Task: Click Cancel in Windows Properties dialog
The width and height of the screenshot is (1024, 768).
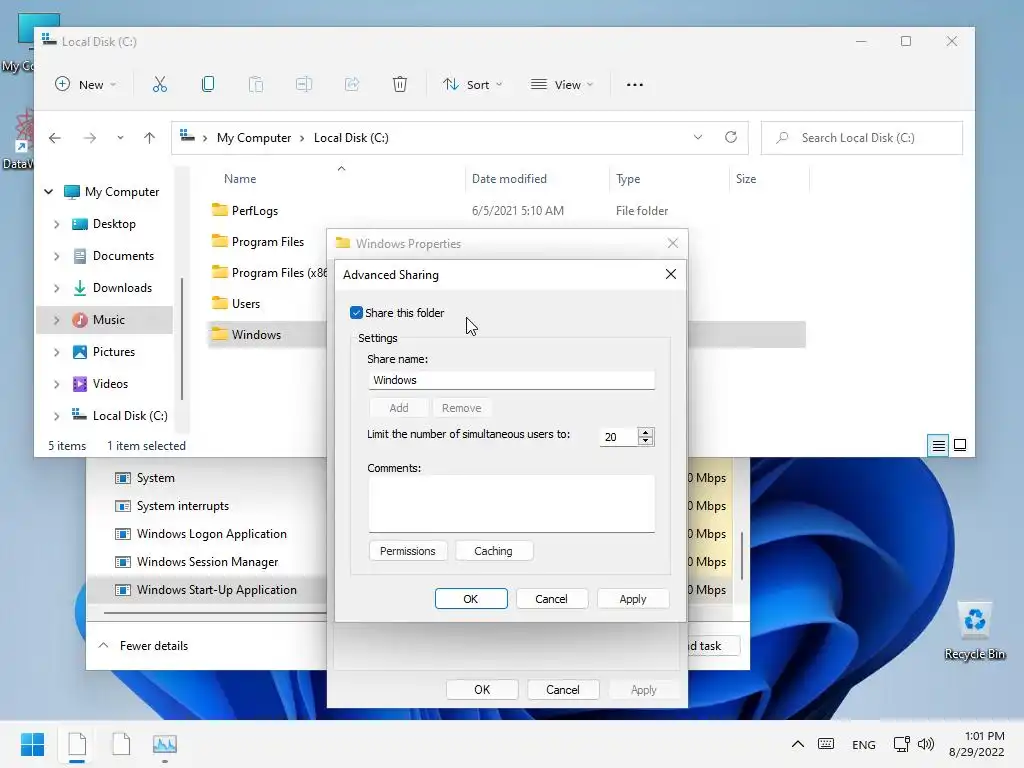Action: (562, 690)
